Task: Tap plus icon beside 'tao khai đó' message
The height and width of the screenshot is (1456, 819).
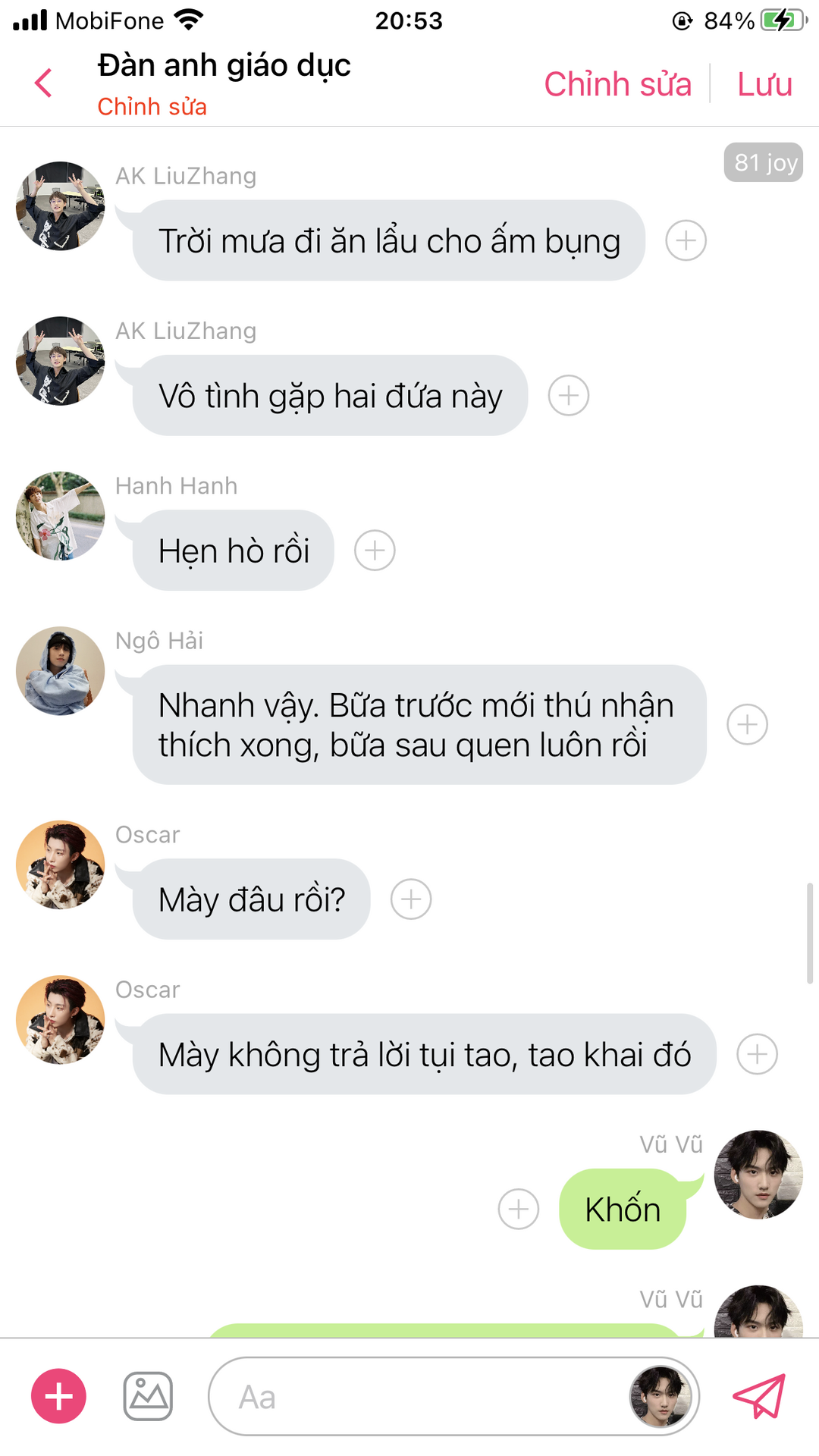Action: [758, 1054]
